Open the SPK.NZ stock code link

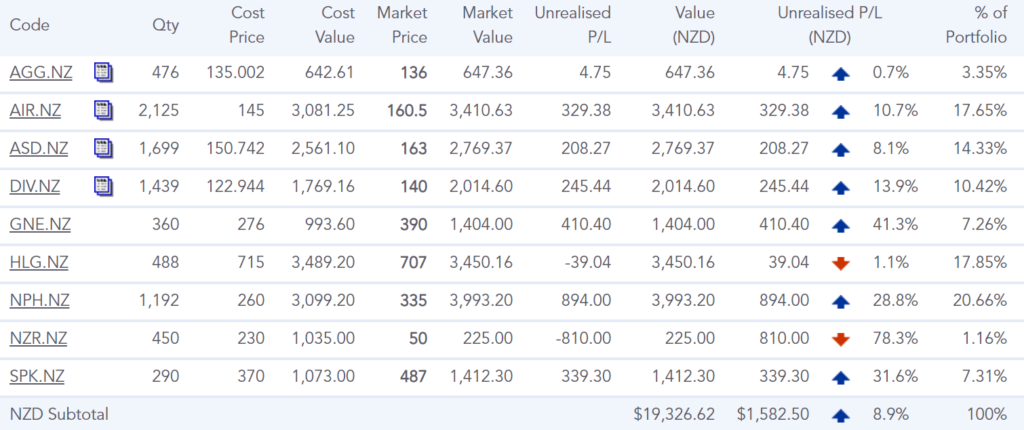pos(38,376)
